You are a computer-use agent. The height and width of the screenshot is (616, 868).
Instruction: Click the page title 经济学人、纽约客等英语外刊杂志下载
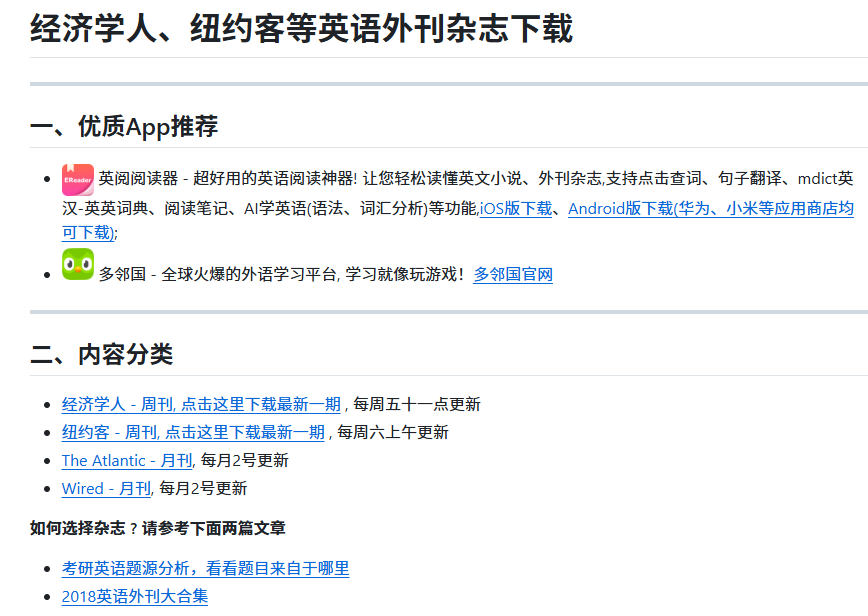[302, 28]
